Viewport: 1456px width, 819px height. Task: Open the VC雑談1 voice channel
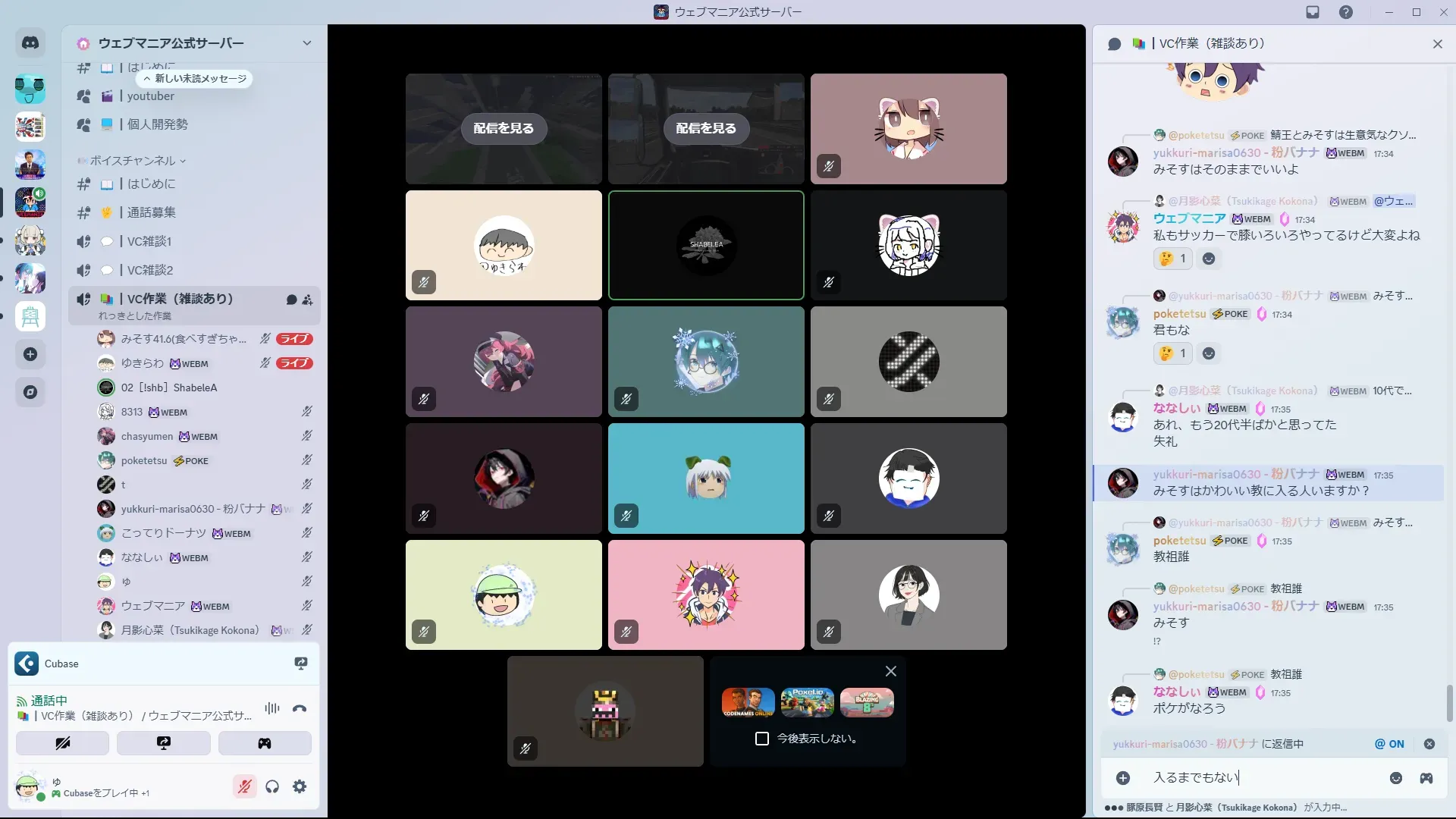(149, 241)
